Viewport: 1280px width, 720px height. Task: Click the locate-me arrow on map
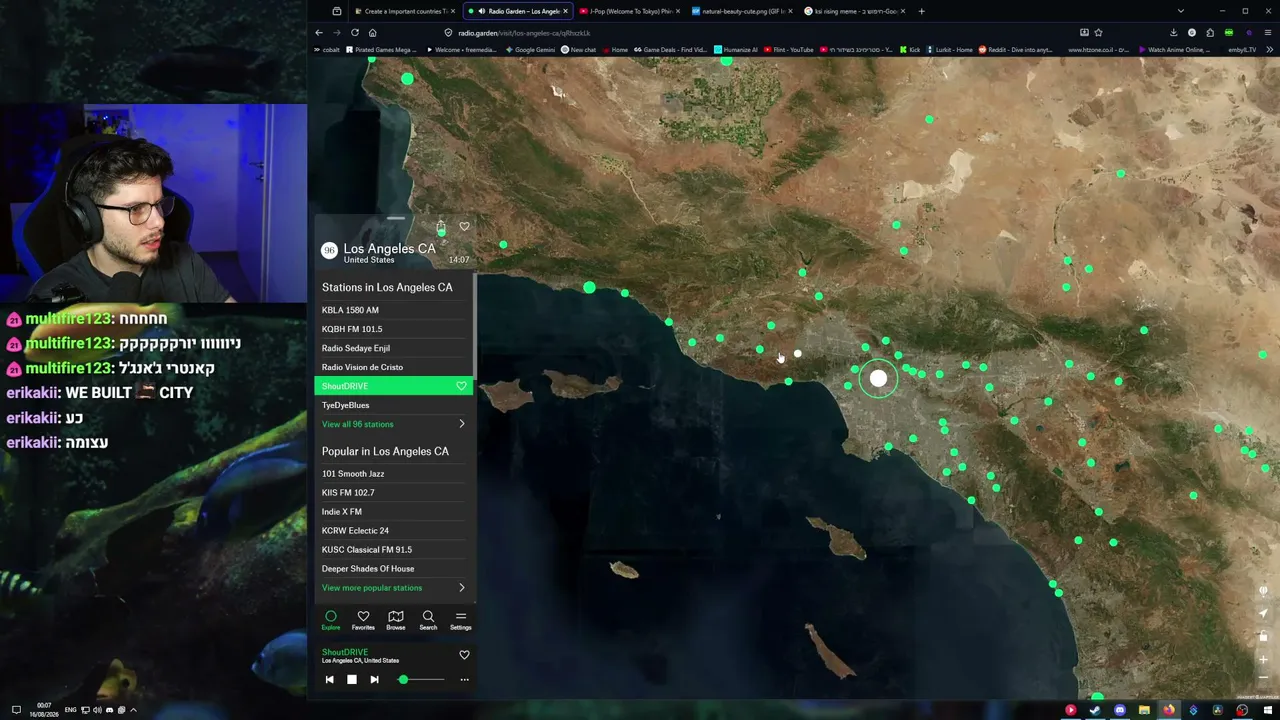tap(1263, 614)
